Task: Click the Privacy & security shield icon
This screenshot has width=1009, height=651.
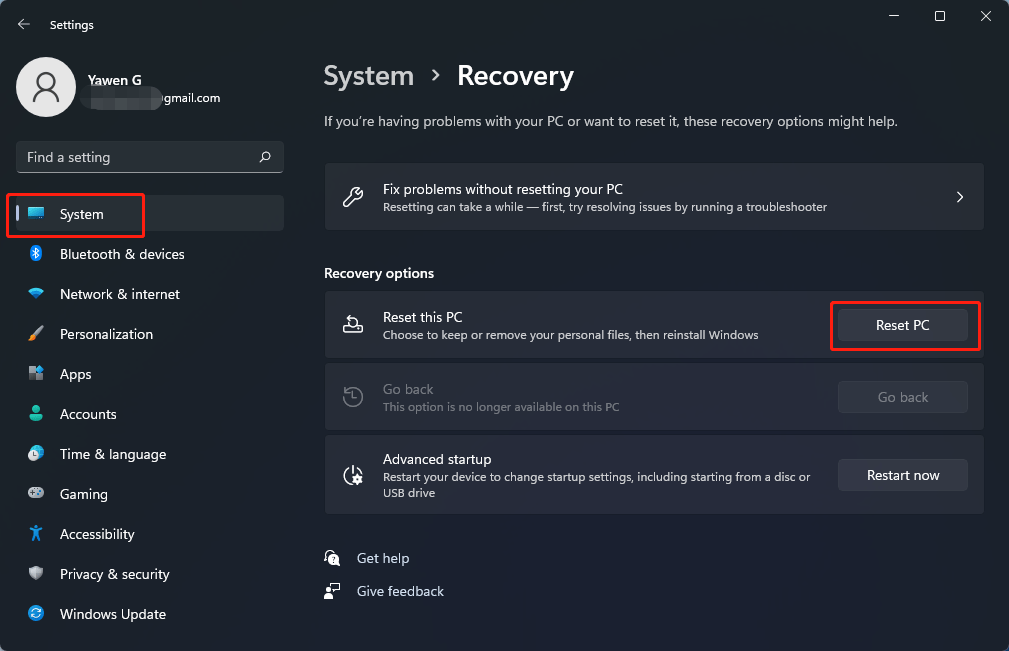Action: [36, 574]
